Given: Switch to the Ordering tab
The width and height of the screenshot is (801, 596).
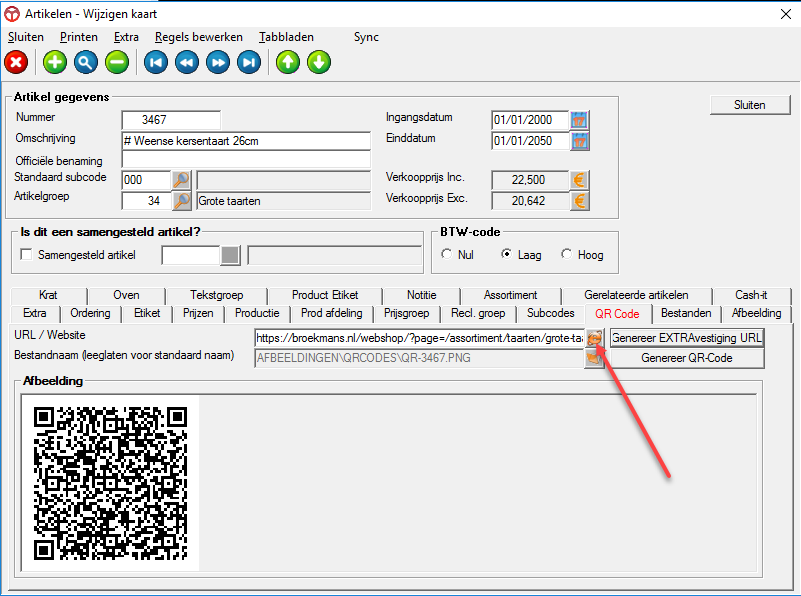Looking at the screenshot, I should coord(90,314).
